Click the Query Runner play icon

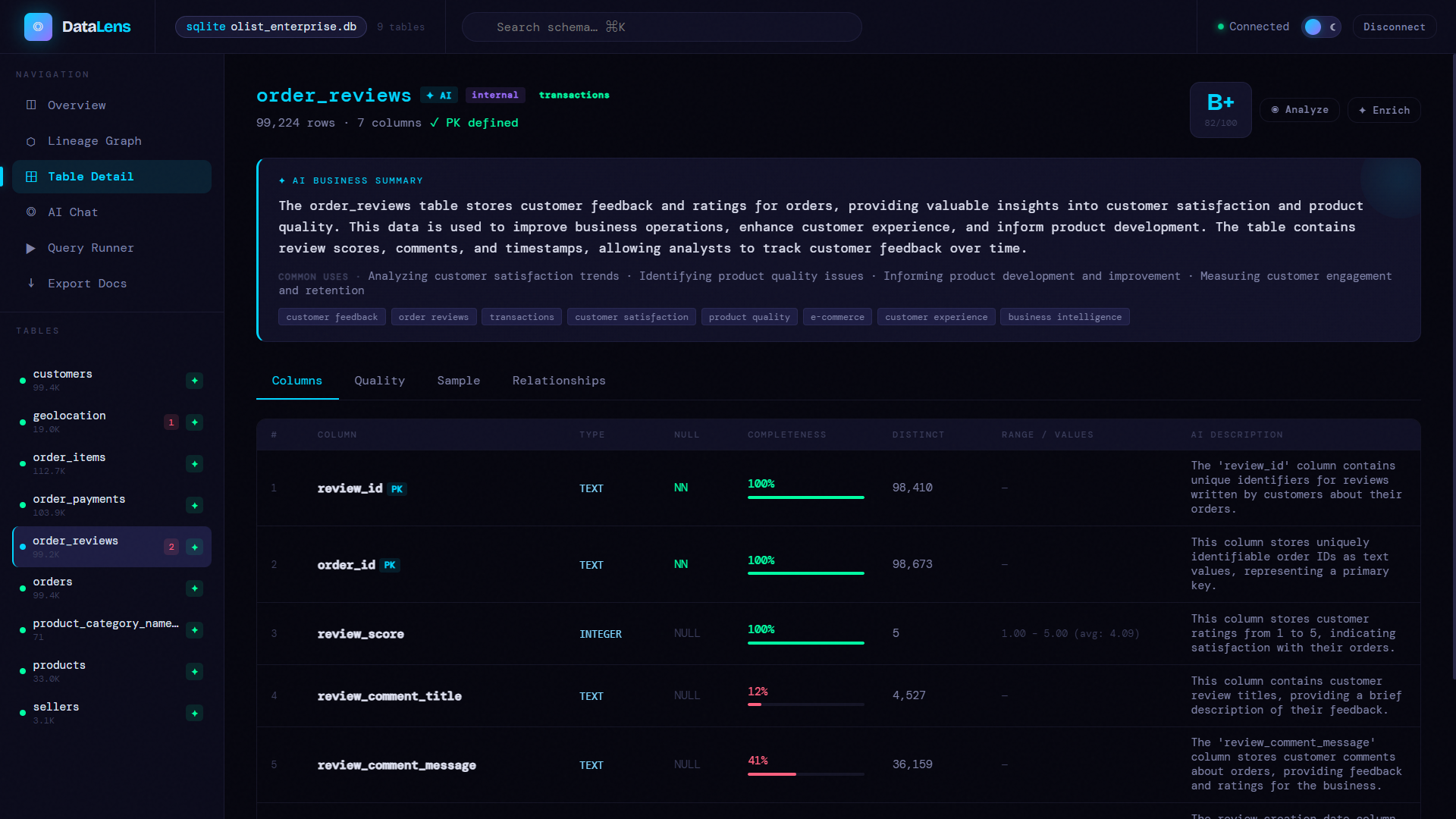31,248
